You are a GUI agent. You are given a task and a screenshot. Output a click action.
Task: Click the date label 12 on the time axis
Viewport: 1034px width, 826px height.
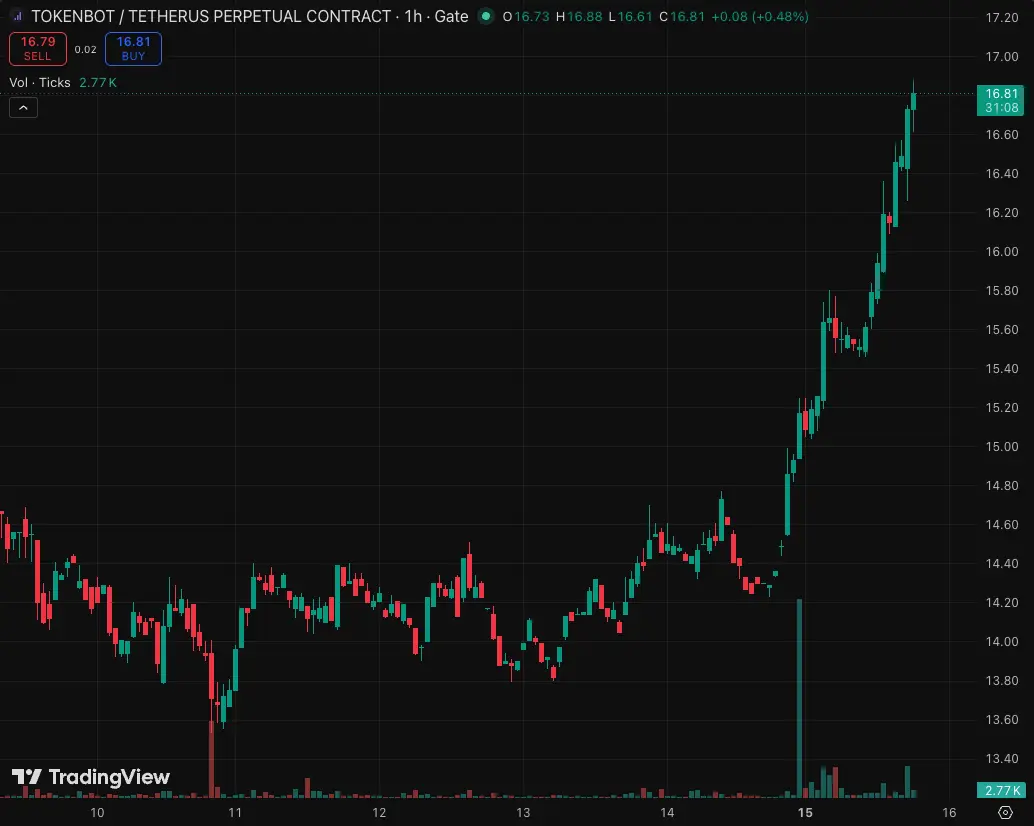tap(379, 812)
